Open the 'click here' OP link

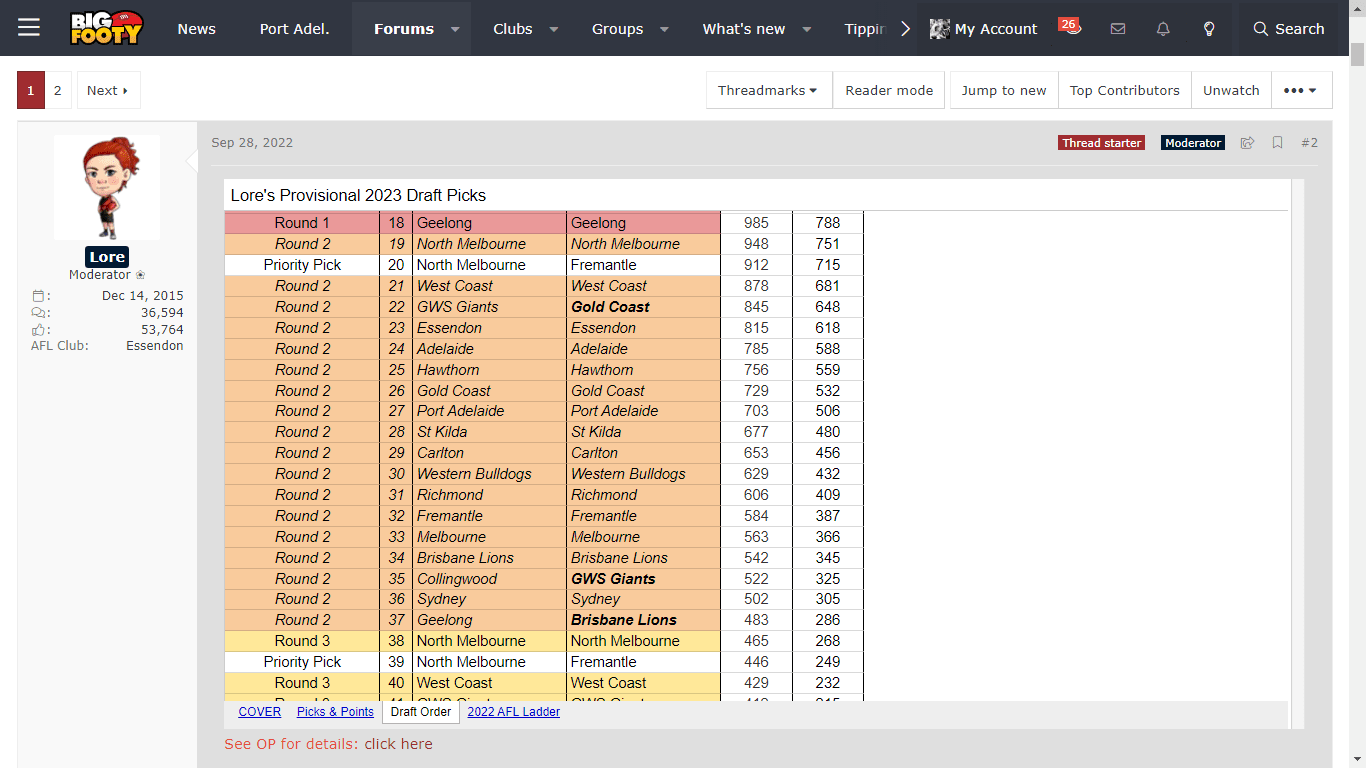[x=399, y=744]
